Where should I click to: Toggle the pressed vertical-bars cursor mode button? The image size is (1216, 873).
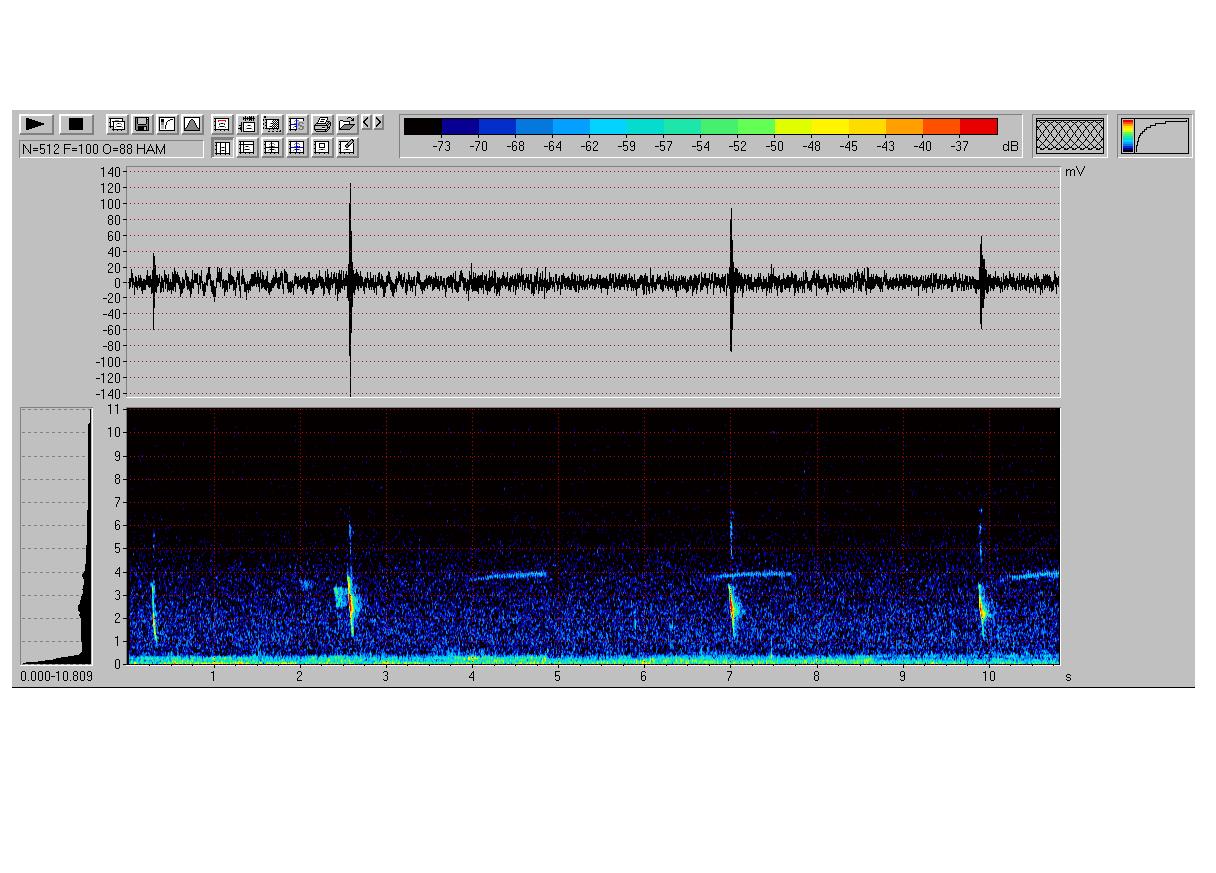pos(222,148)
